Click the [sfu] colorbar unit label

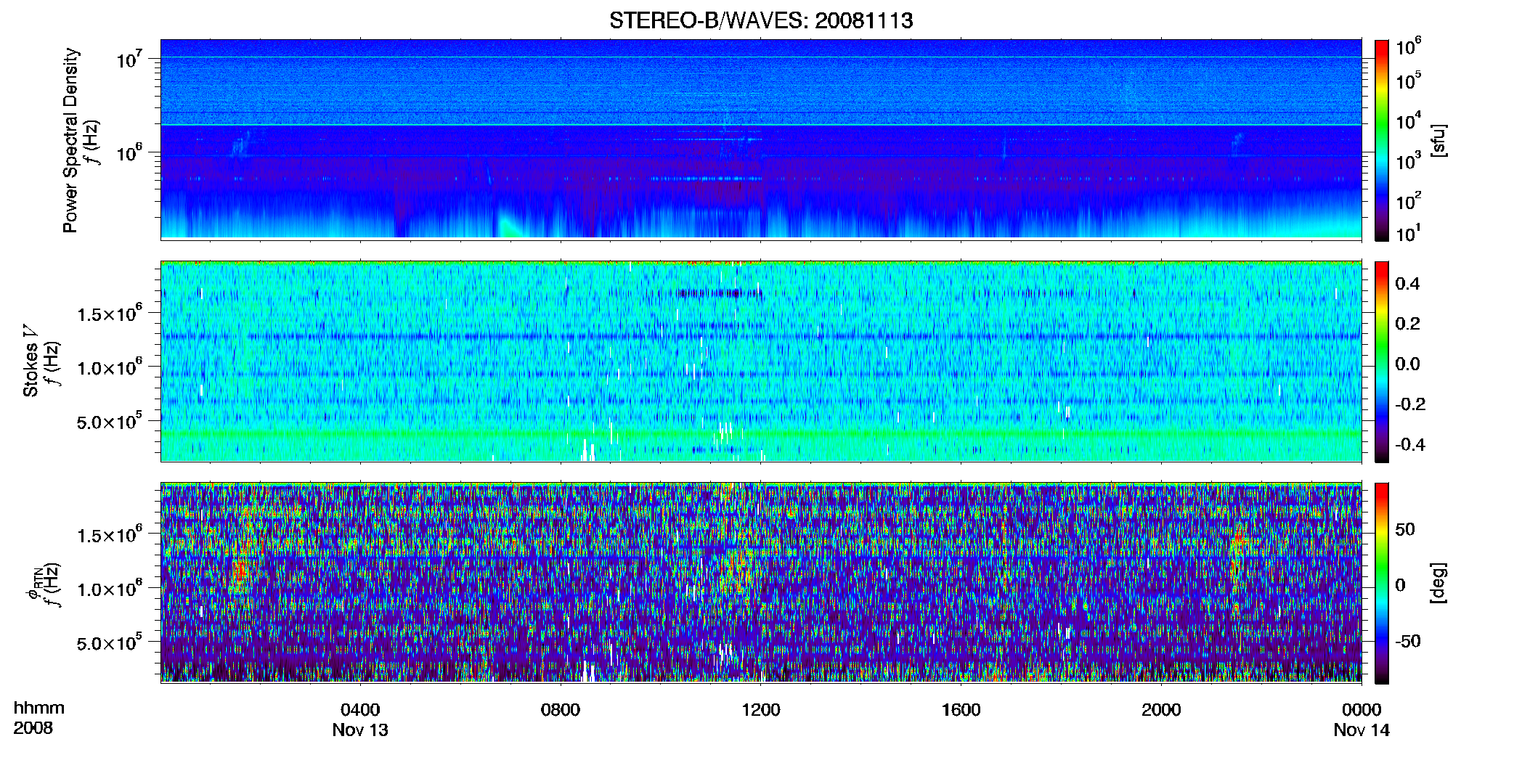pyautogui.click(x=1438, y=140)
